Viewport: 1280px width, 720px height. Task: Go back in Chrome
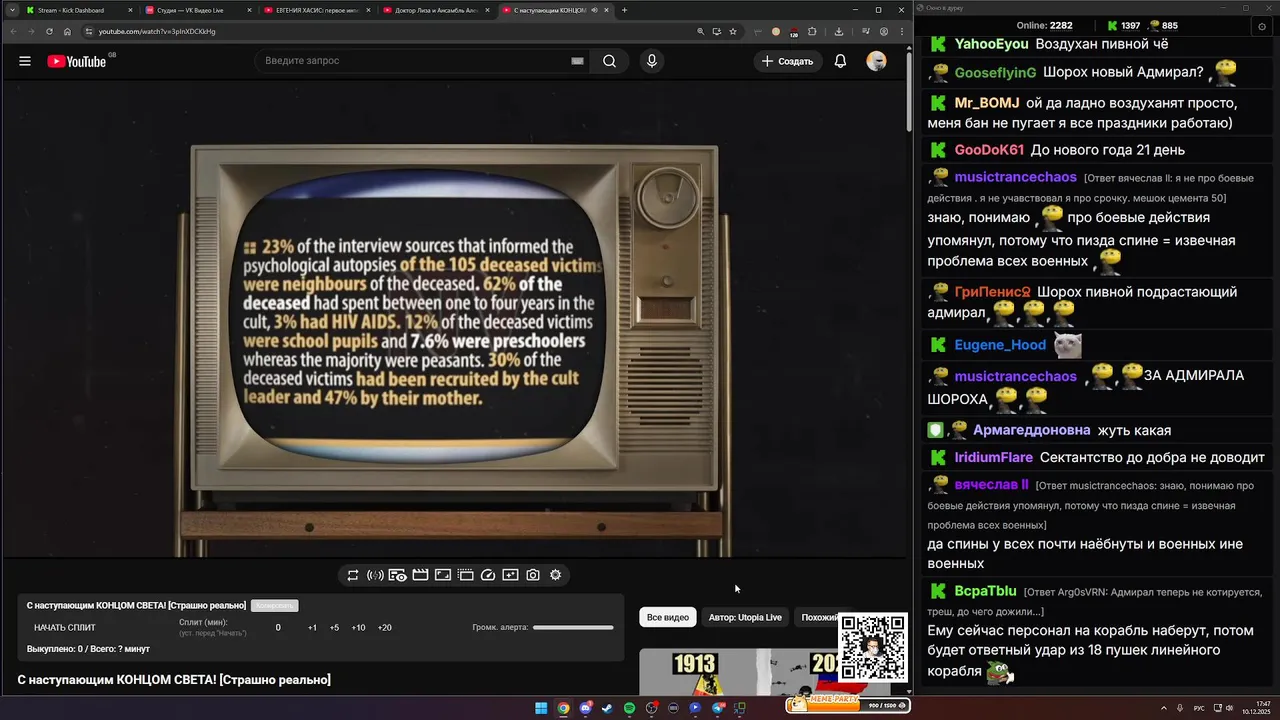[13, 31]
